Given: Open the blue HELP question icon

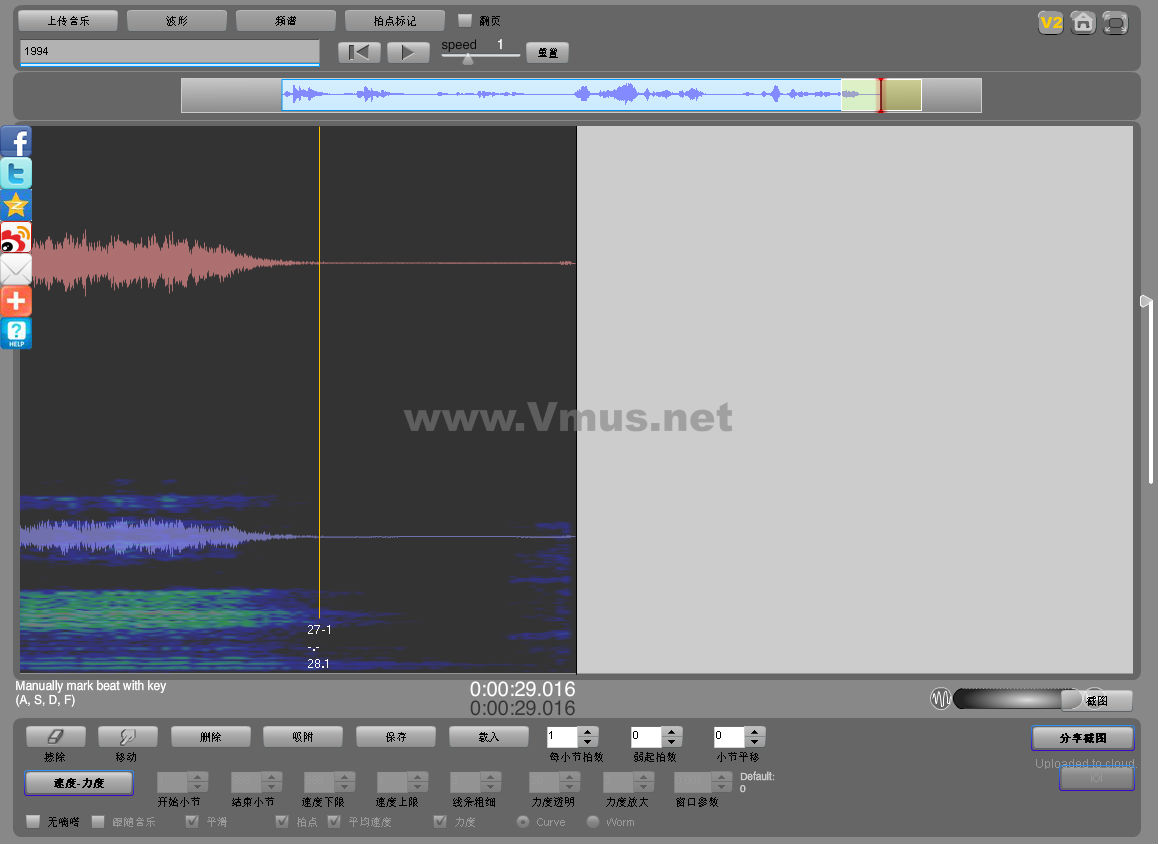Looking at the screenshot, I should point(16,333).
